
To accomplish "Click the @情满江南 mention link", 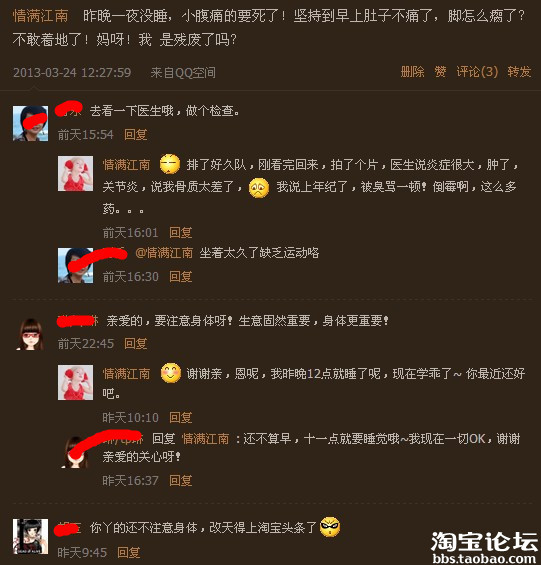I will 164,253.
